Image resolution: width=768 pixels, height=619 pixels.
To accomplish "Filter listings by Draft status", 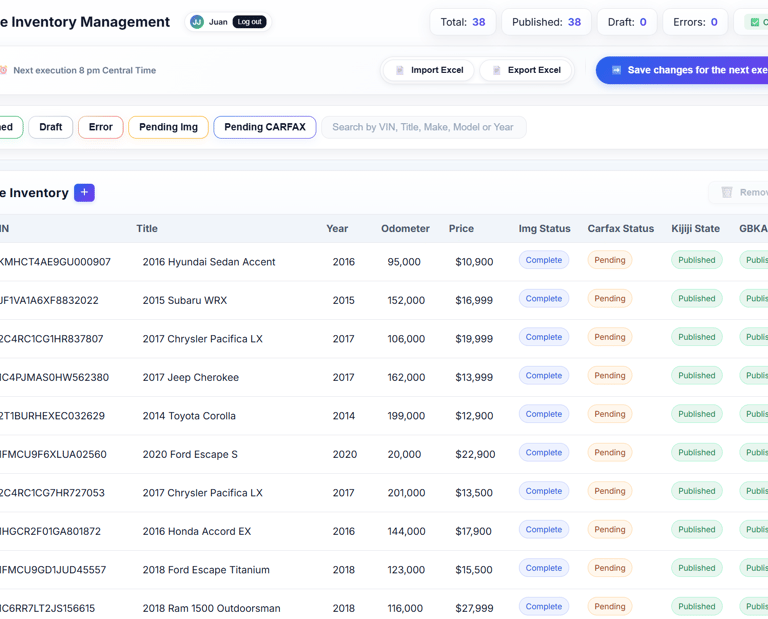I will [51, 127].
